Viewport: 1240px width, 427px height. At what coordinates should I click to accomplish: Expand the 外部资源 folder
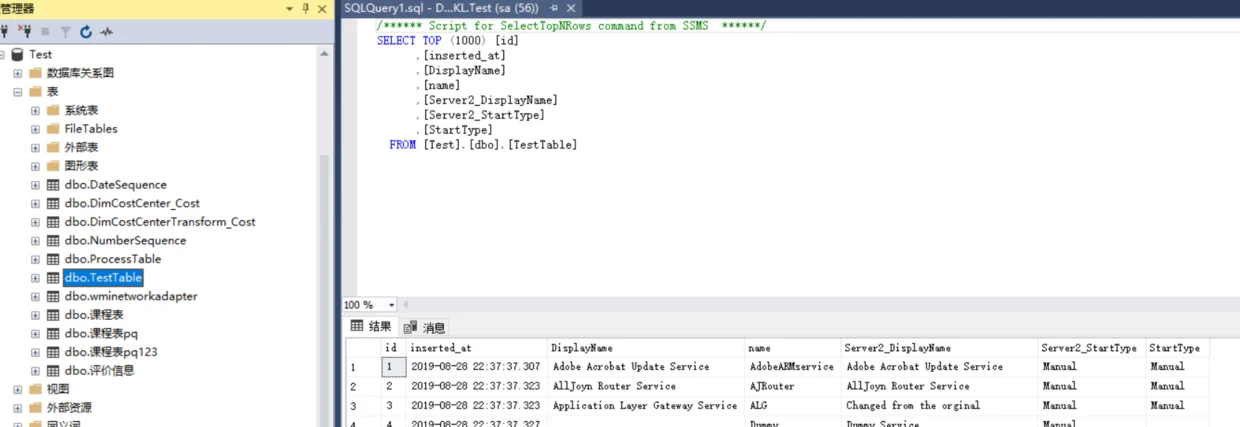[17, 408]
